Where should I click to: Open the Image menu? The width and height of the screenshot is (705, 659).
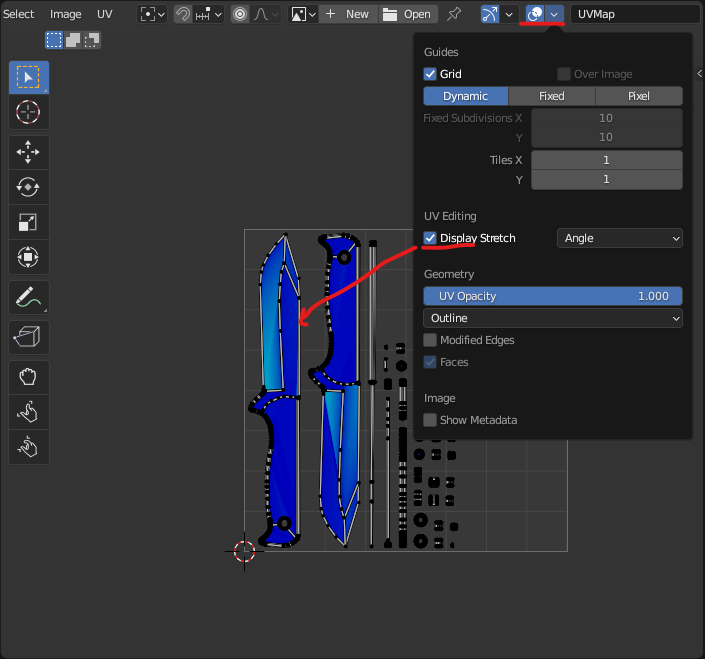pos(66,14)
